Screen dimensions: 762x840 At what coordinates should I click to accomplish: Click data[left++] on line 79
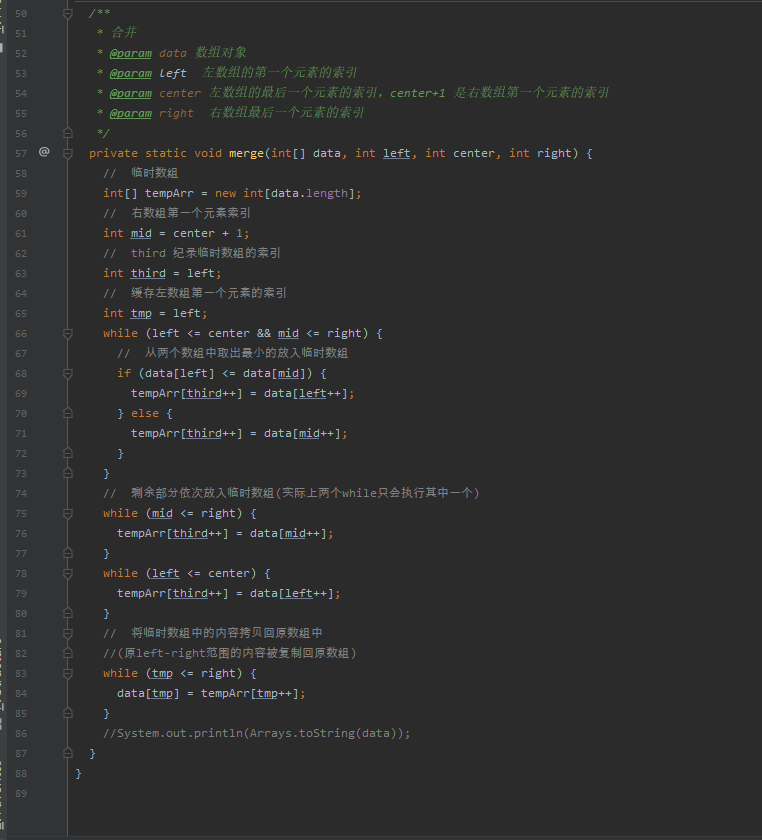pos(292,593)
